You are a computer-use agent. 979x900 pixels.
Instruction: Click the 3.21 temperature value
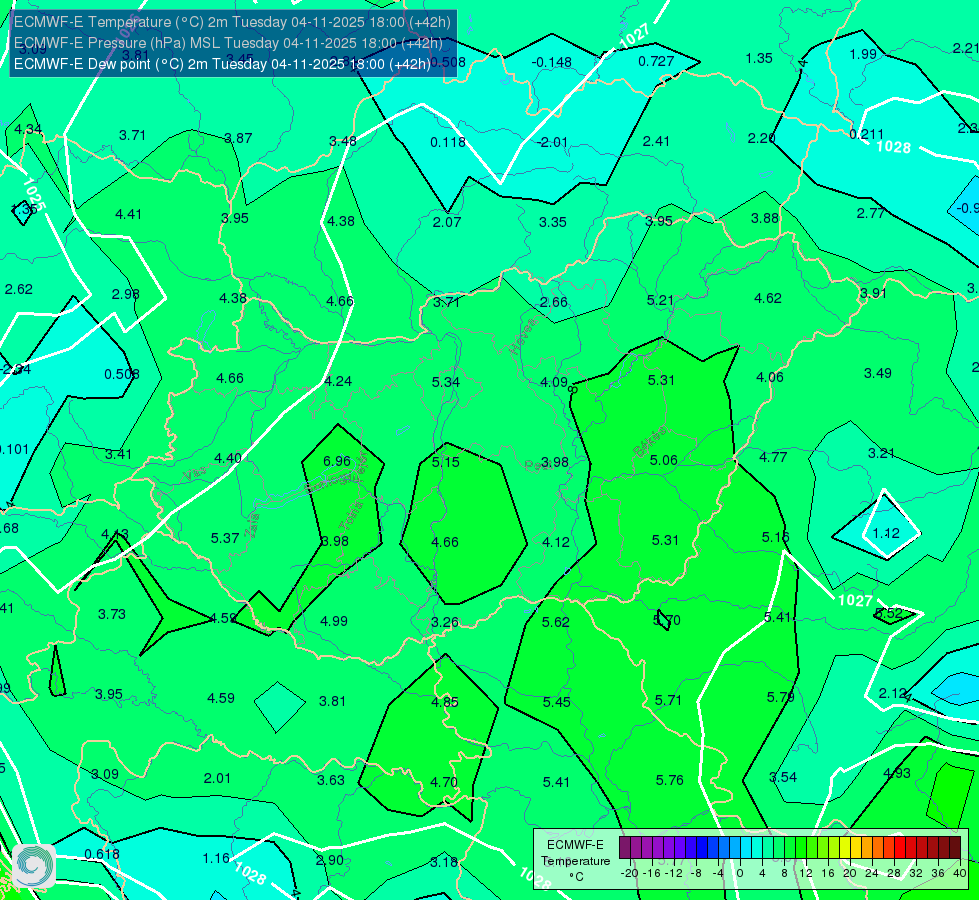pos(881,453)
